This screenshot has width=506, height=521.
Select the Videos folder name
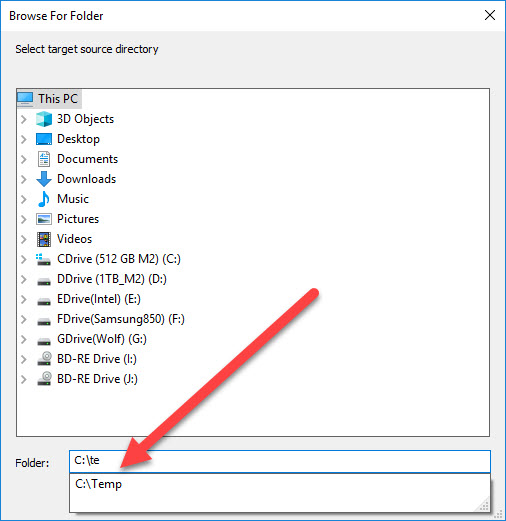(75, 239)
